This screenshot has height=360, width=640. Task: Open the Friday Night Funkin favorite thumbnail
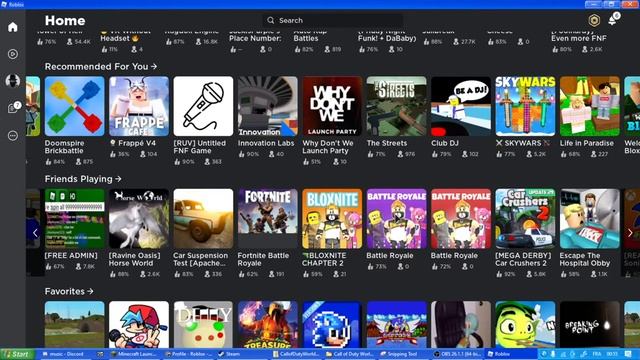[139, 324]
